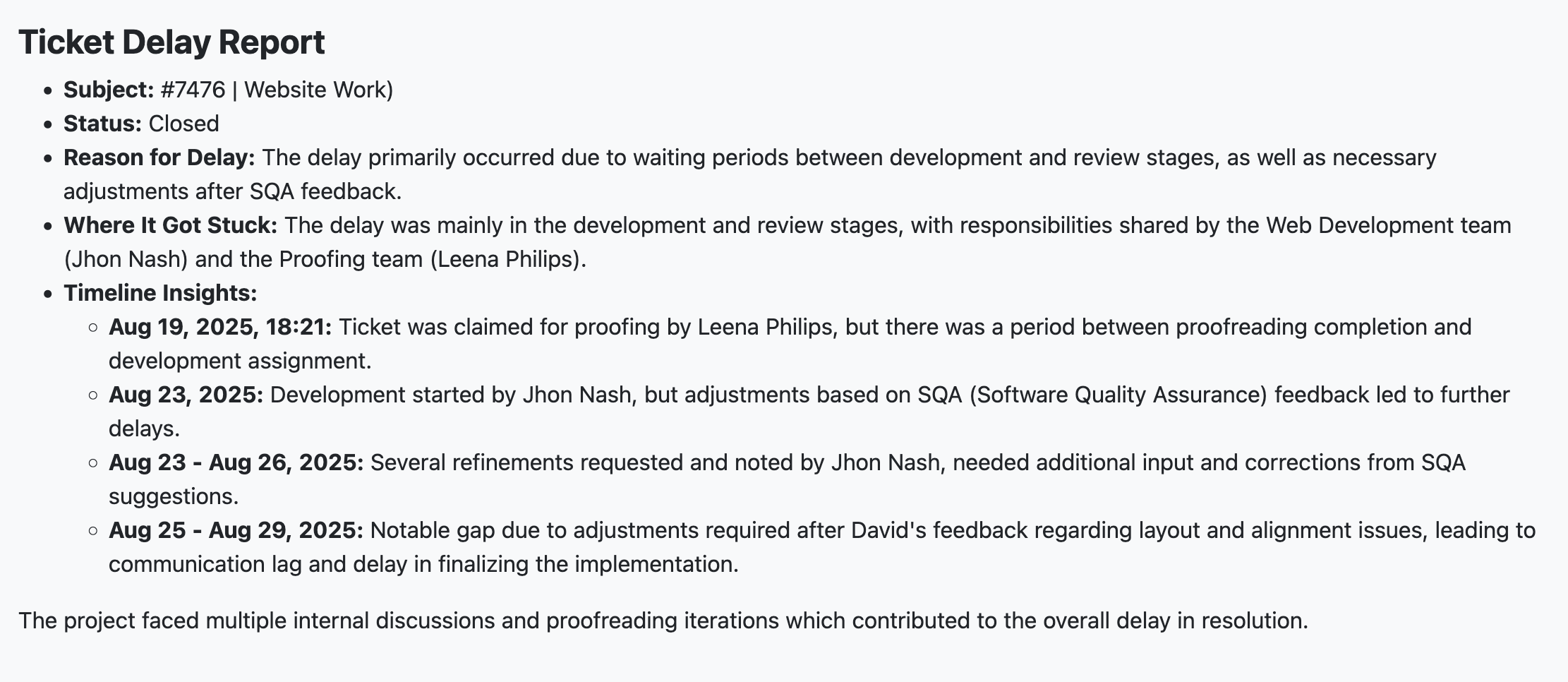
Task: Click the name (Jhon Nash) in parentheses
Action: click(x=126, y=259)
